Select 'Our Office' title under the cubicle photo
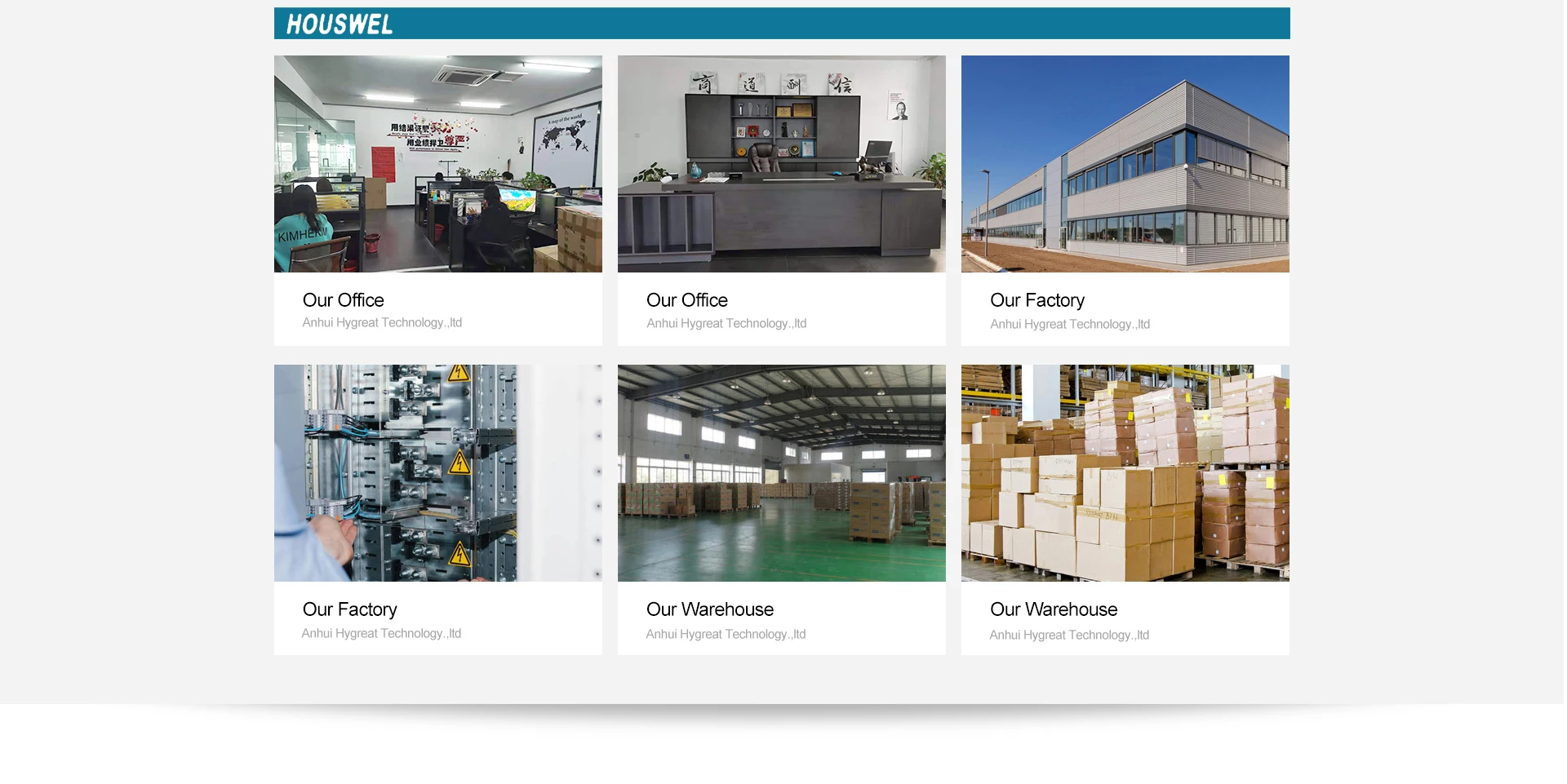Image resolution: width=1567 pixels, height=784 pixels. coord(344,300)
